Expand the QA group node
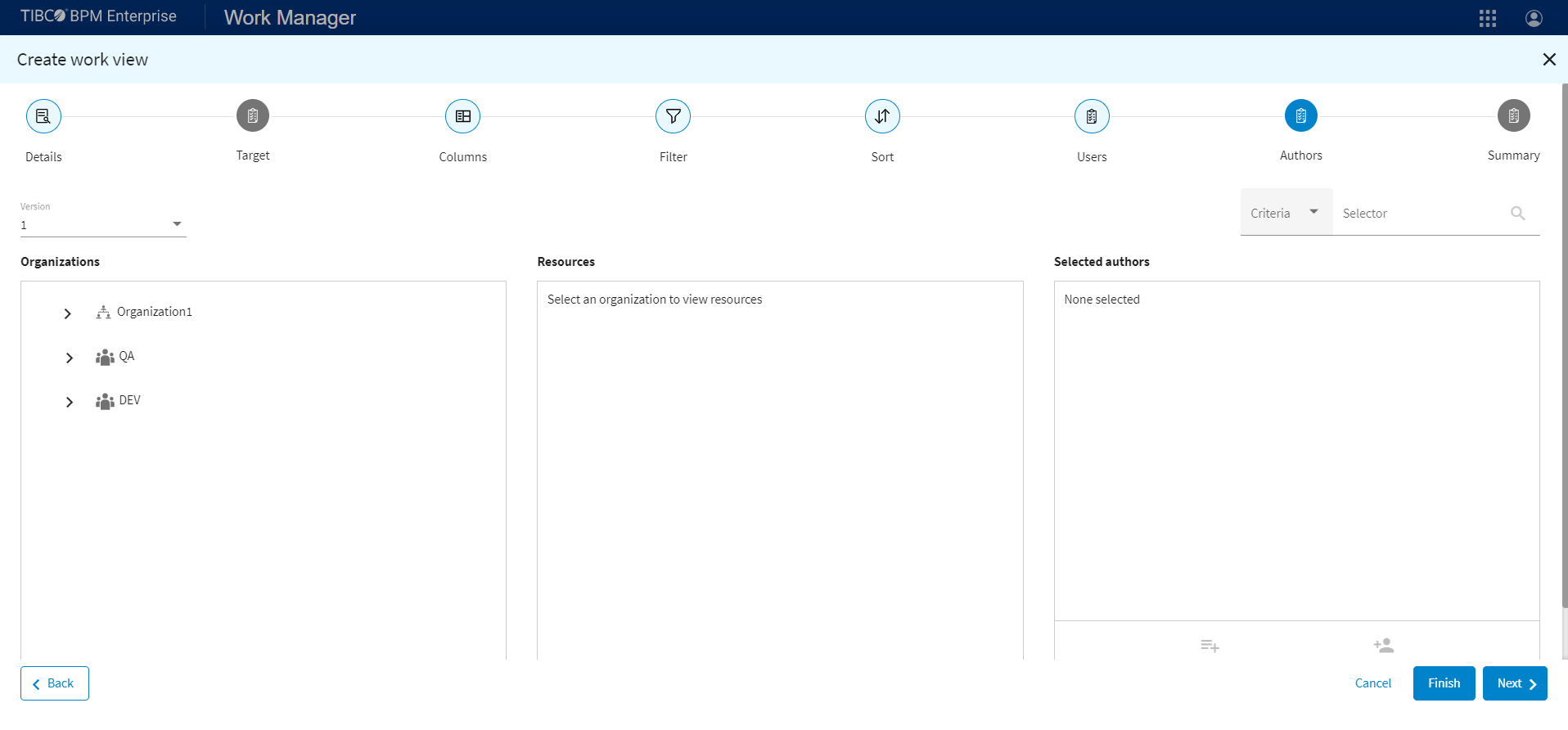Viewport: 1568px width, 730px height. [70, 358]
